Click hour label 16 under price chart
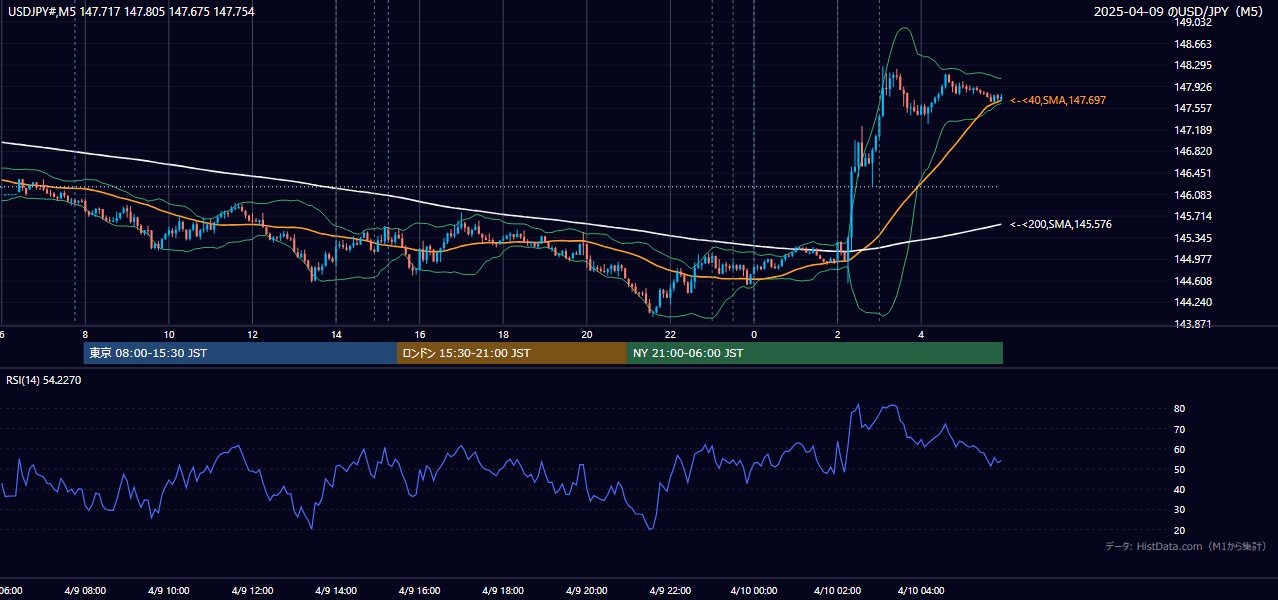Viewport: 1278px width, 600px height. [420, 334]
